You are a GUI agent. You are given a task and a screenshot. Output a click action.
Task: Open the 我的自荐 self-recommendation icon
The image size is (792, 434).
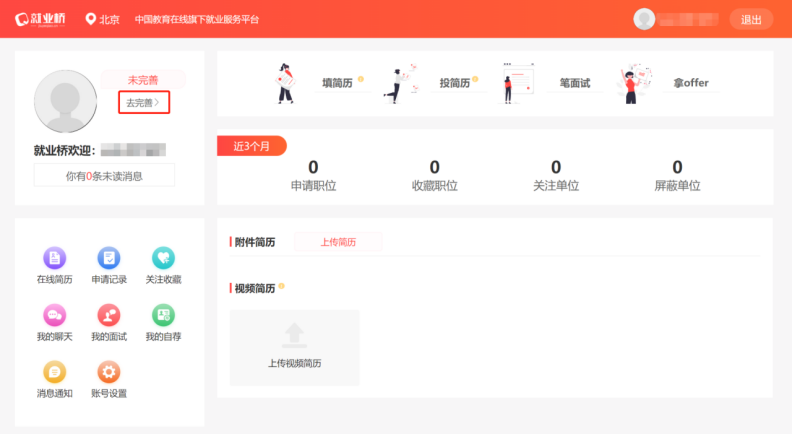click(x=163, y=316)
